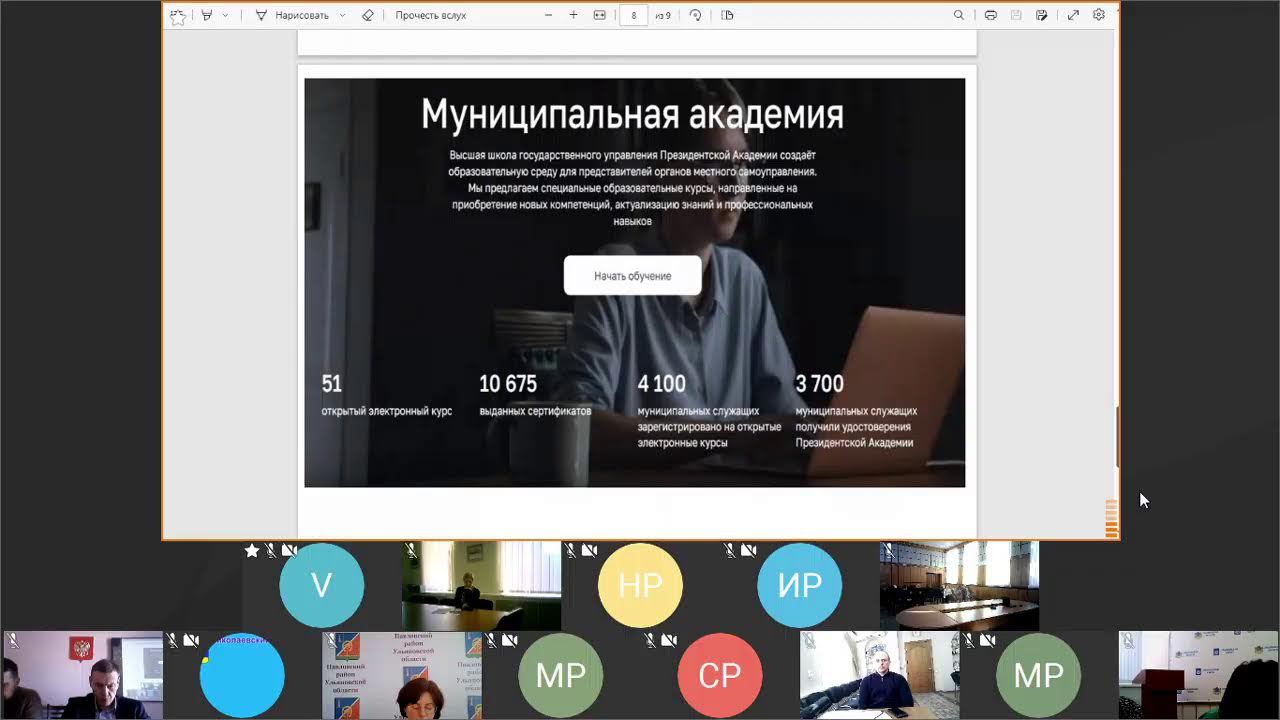Image resolution: width=1280 pixels, height=720 pixels.
Task: Click the AI sparkle icon in PDF toolbar
Action: 178,16
